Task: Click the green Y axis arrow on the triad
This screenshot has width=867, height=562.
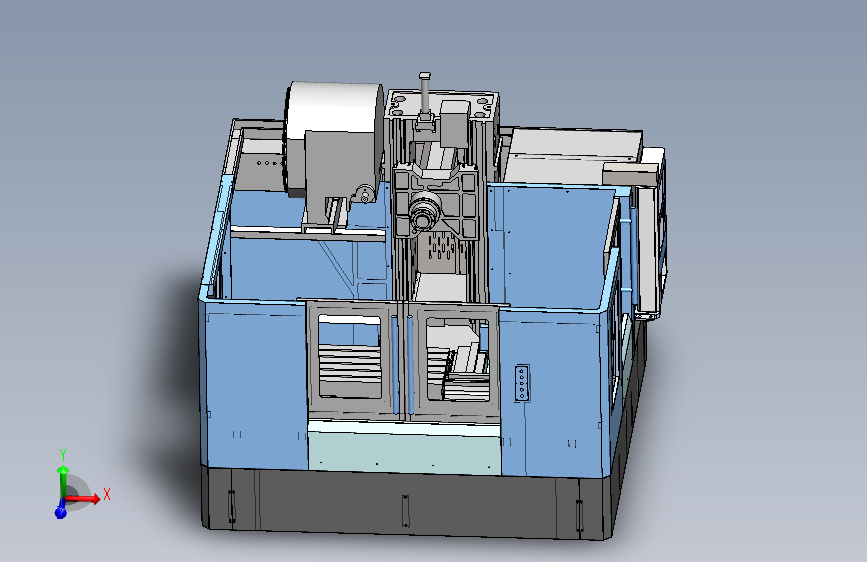Action: coord(62,482)
